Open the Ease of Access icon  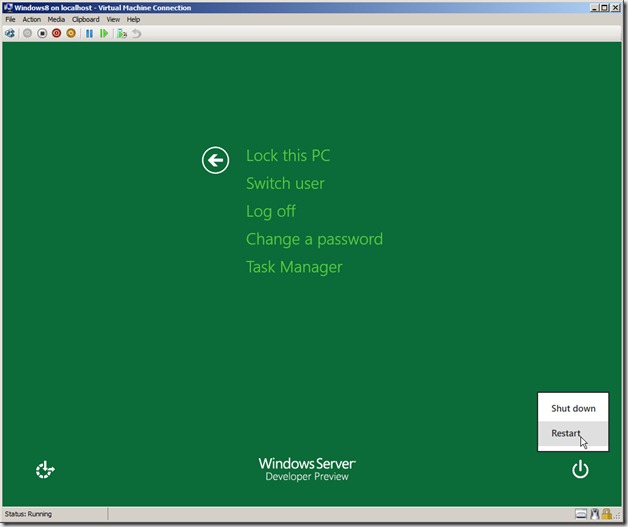(x=45, y=470)
